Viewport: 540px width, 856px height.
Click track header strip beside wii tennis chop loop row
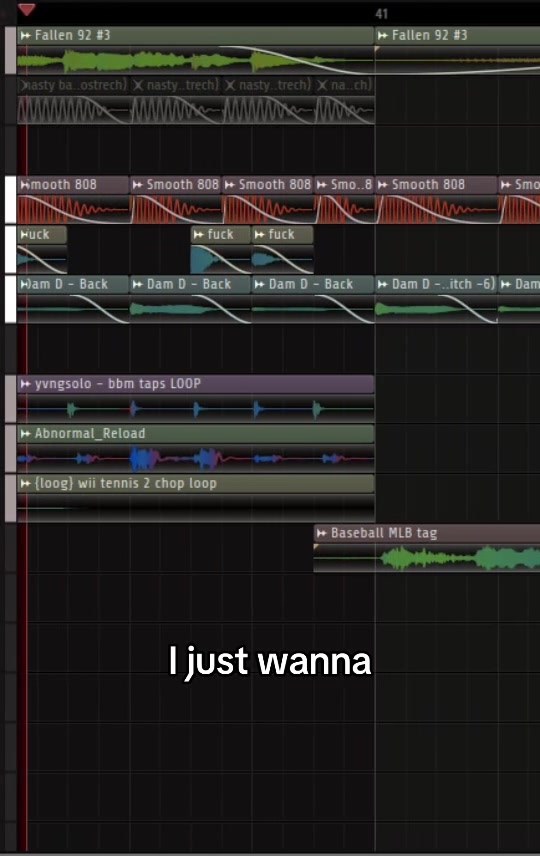tap(10, 498)
